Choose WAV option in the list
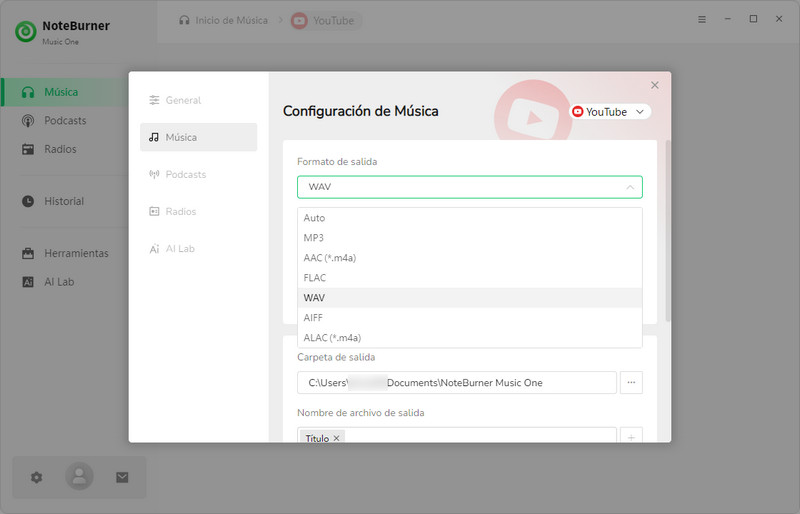 pos(470,298)
